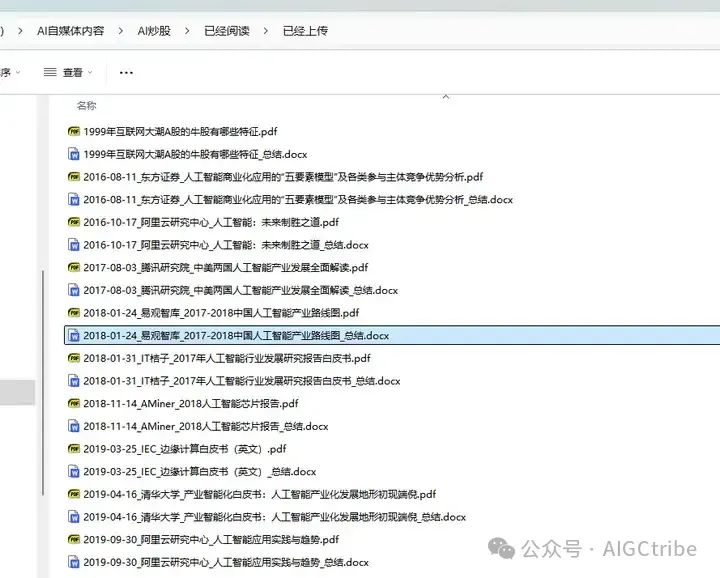Click PDF icon of 2018-11-14 AMiner pdf

point(74,404)
